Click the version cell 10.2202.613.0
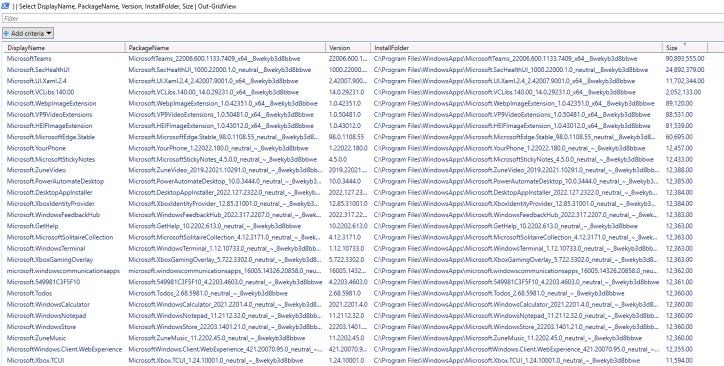 pos(348,226)
